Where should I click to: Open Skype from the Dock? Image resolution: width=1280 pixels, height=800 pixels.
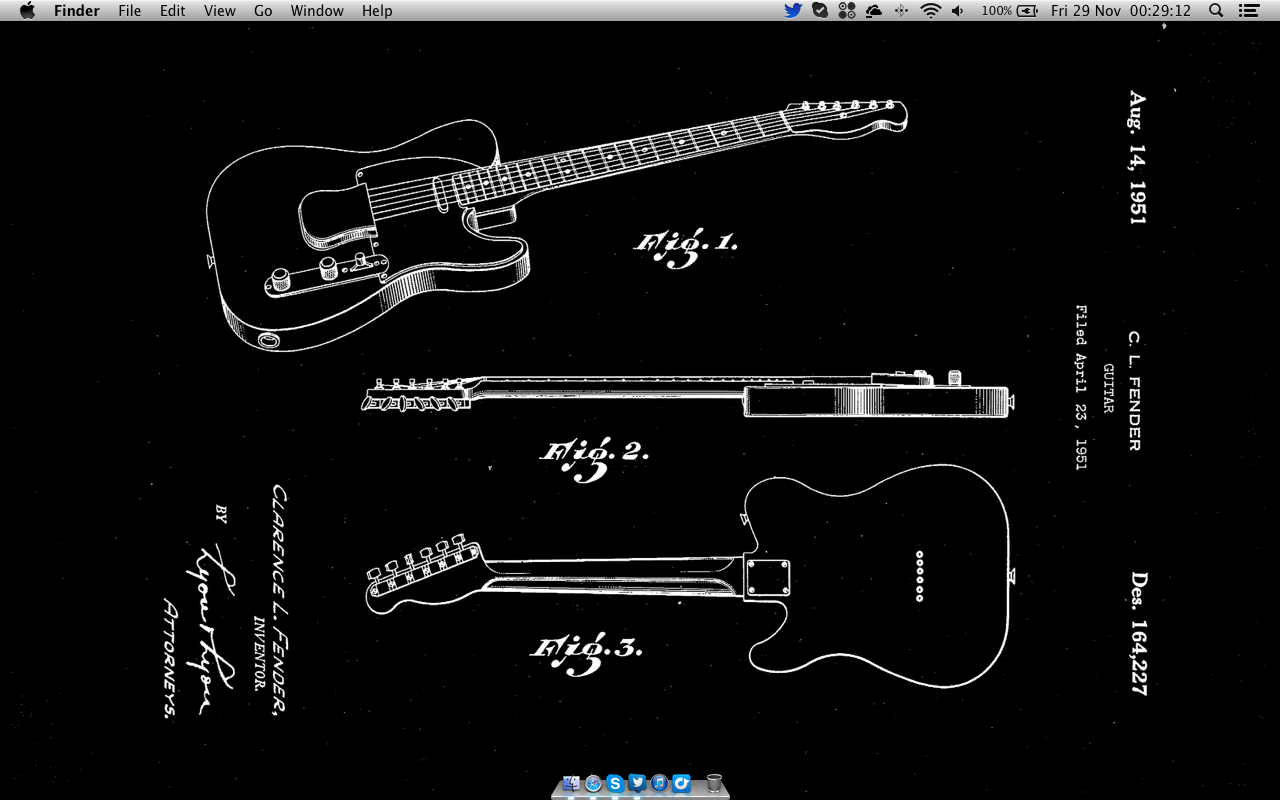point(615,783)
